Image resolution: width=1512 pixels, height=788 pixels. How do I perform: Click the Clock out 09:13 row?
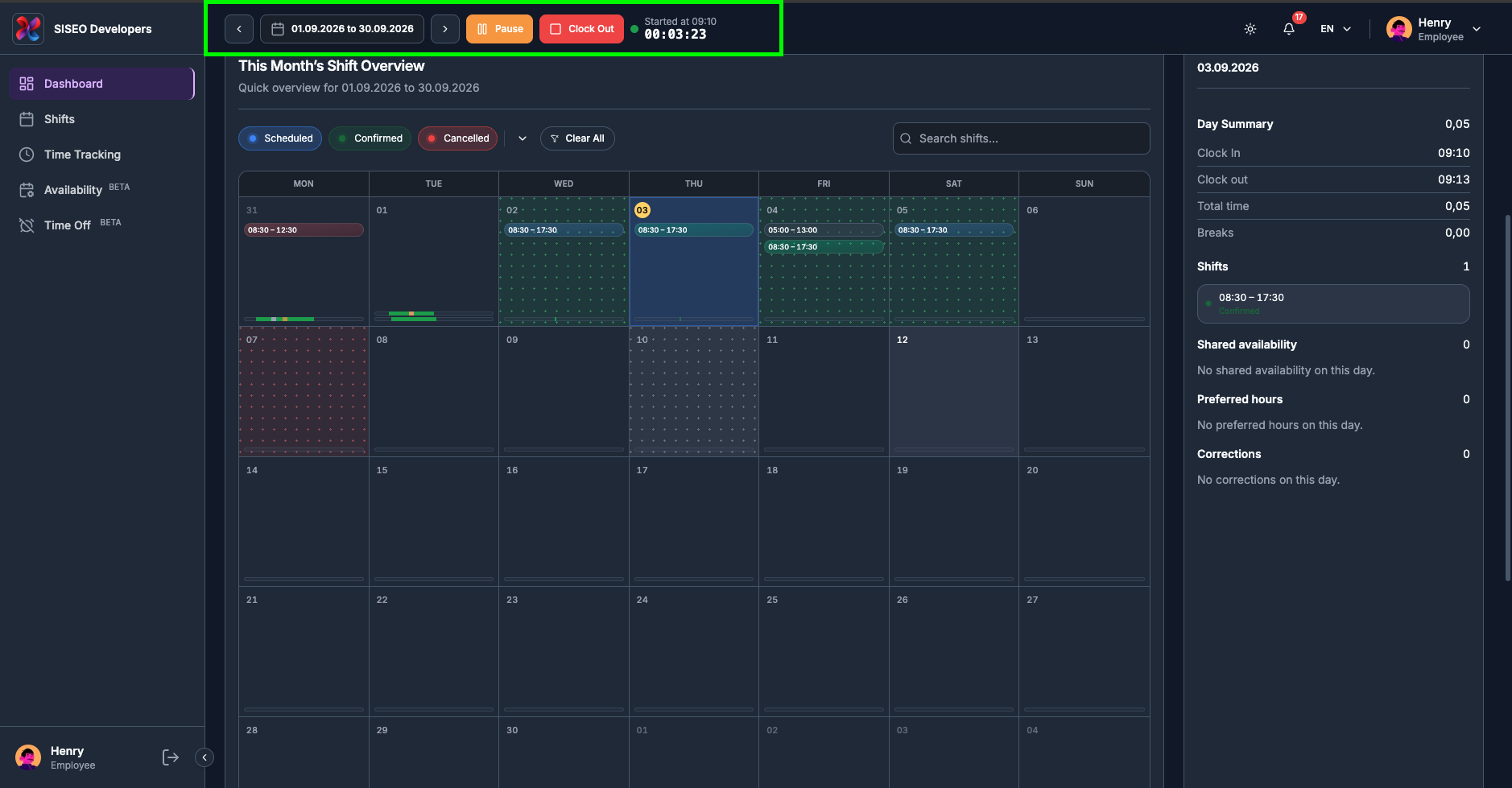coord(1333,179)
